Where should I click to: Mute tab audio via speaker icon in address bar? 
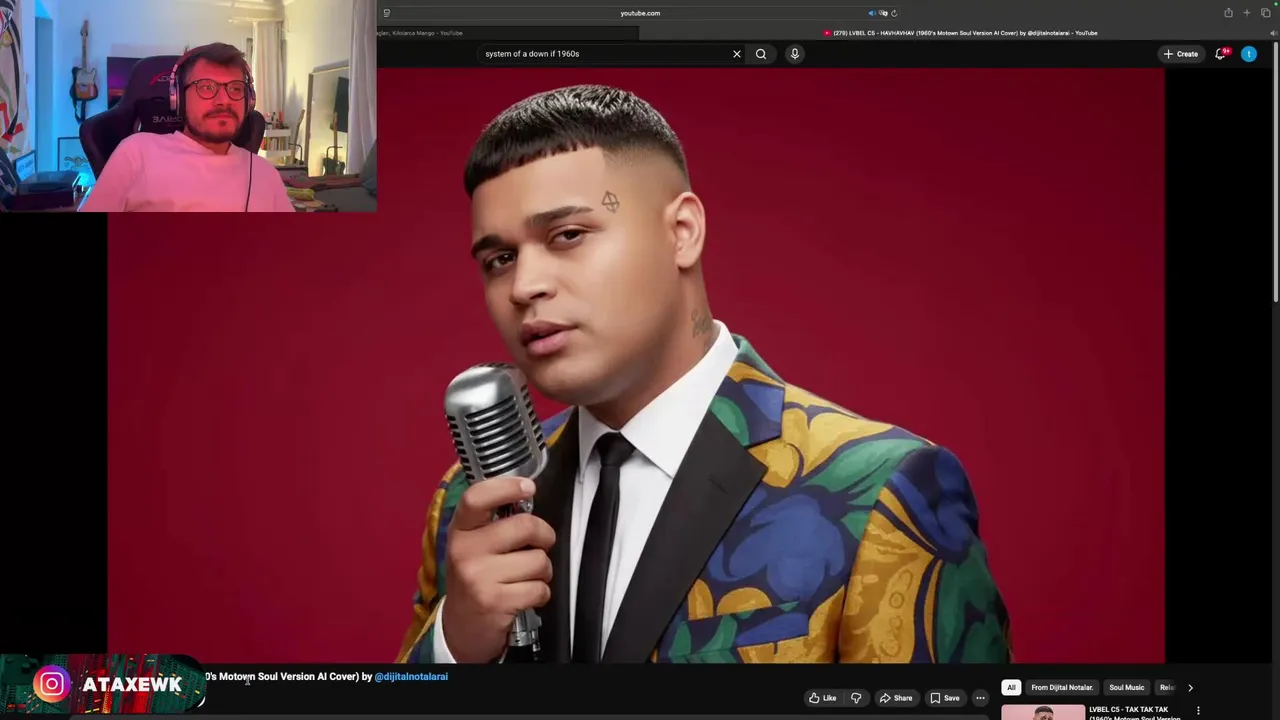click(872, 13)
